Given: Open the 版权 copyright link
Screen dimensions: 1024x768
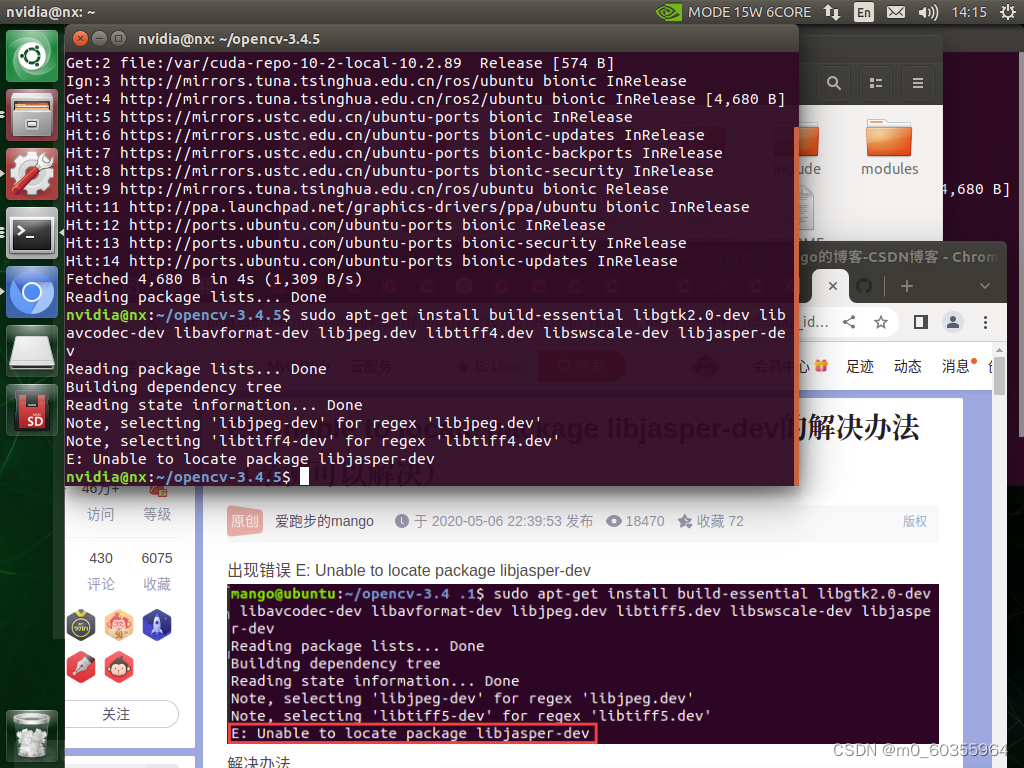Looking at the screenshot, I should coord(914,521).
